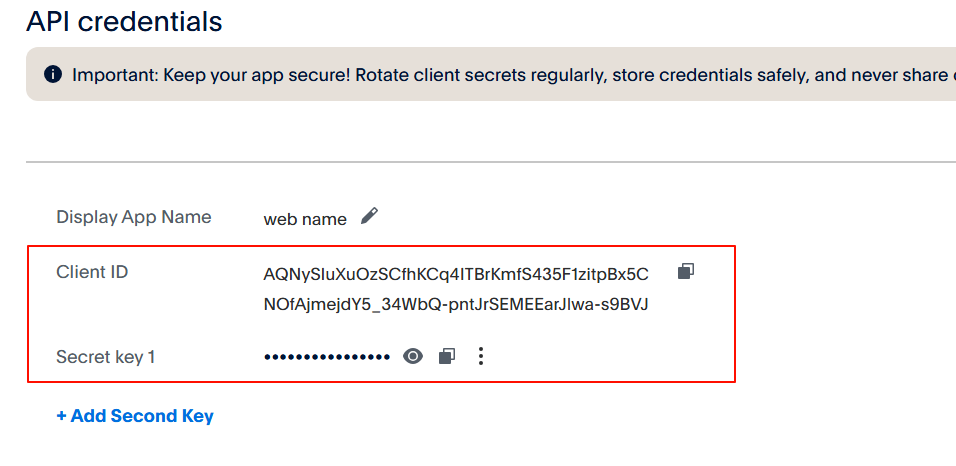Click the Display App Name label
This screenshot has width=956, height=466.
pyautogui.click(x=134, y=217)
